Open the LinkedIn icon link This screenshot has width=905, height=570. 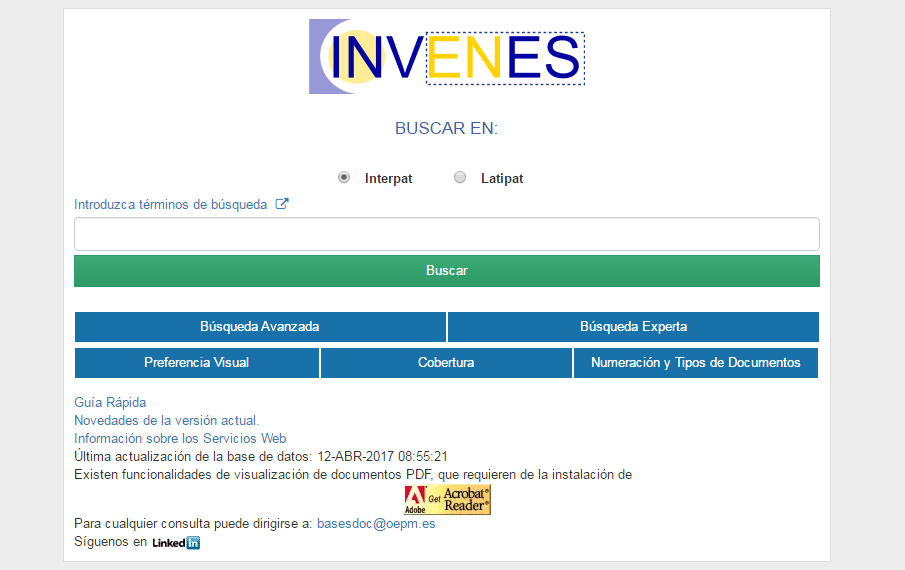pyautogui.click(x=176, y=542)
